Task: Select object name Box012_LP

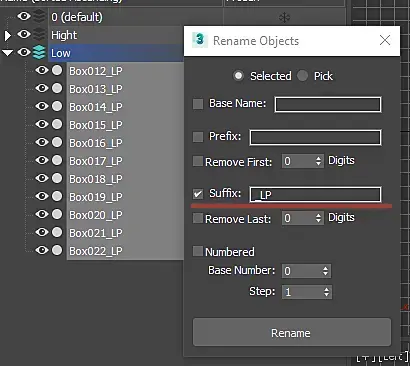Action: click(x=96, y=71)
